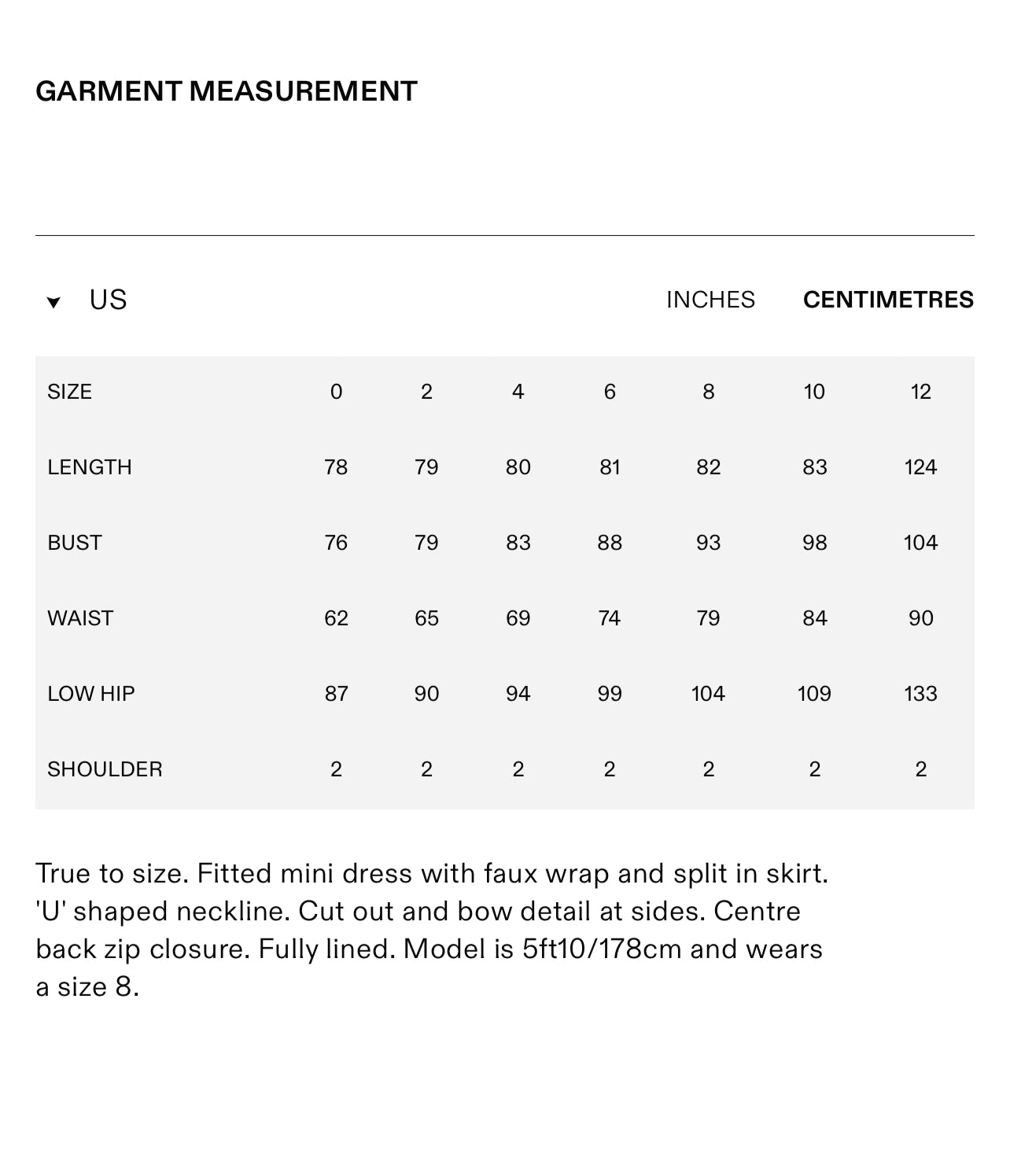1010x1176 pixels.
Task: Select the LOW HIP row label
Action: point(90,694)
